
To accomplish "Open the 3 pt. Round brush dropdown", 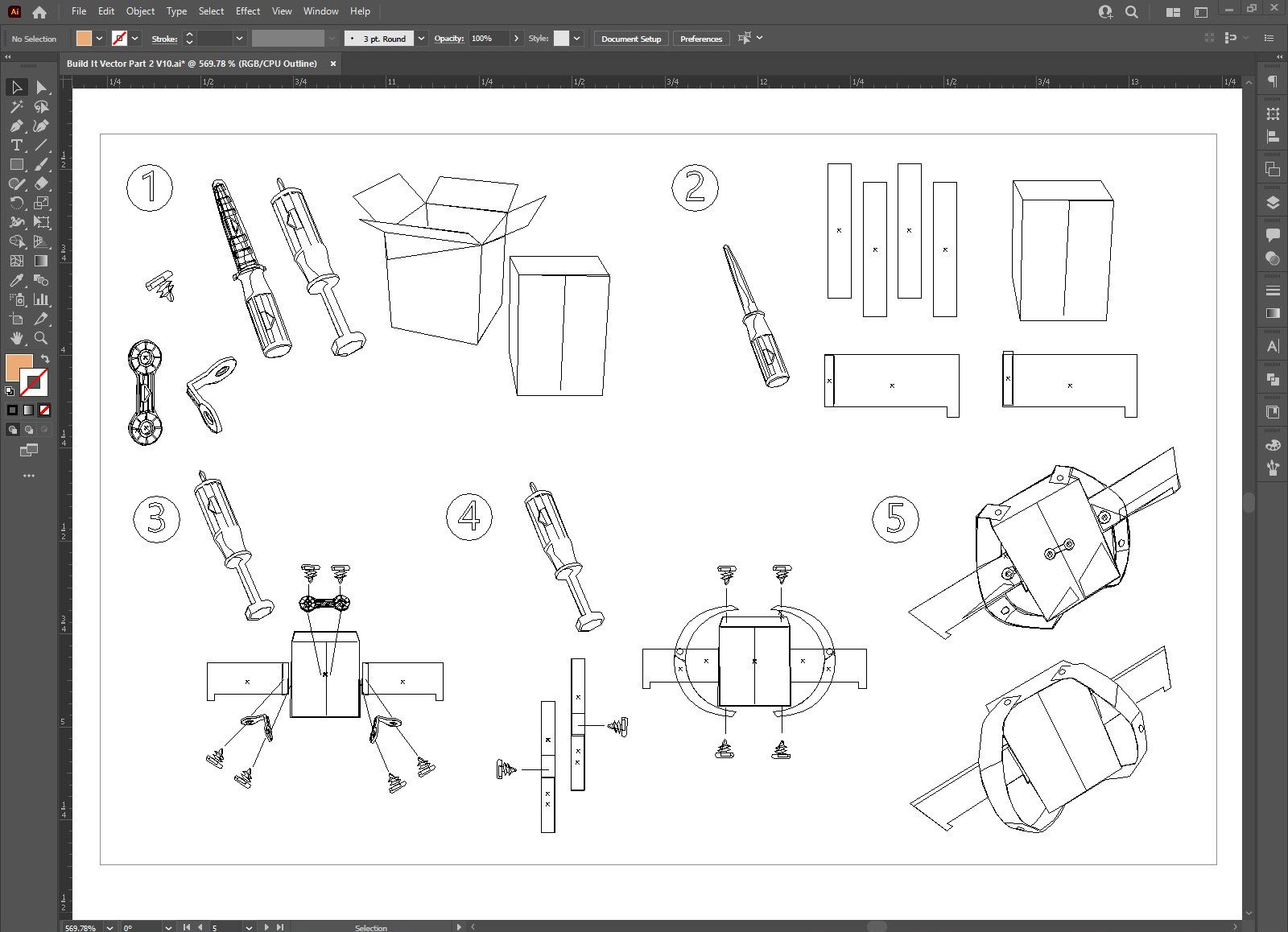I will (x=421, y=39).
